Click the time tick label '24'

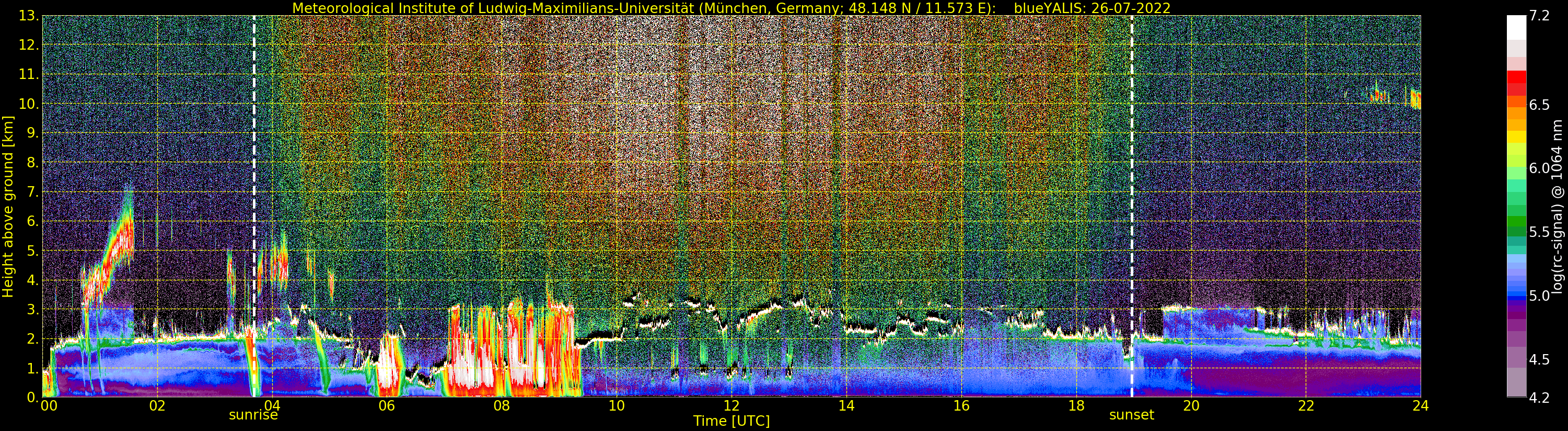1421,405
